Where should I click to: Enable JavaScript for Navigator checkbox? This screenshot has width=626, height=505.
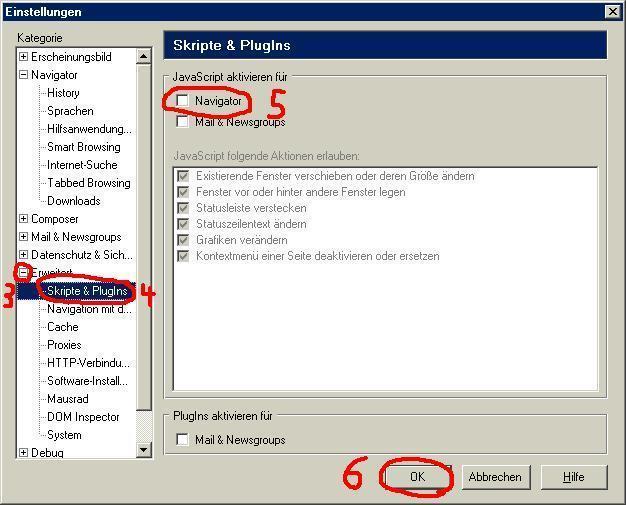tap(182, 101)
